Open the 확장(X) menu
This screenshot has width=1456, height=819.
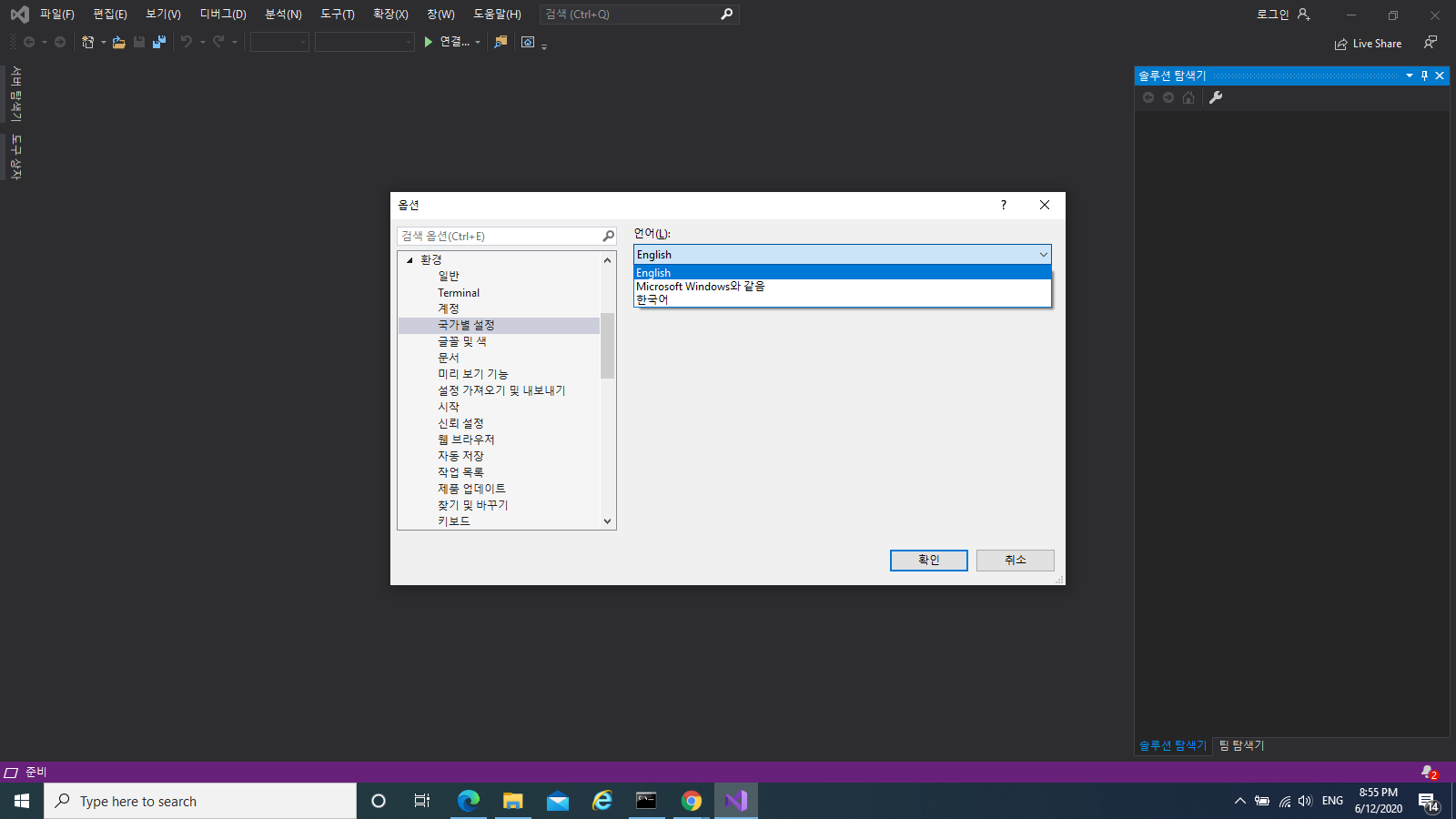(x=390, y=15)
